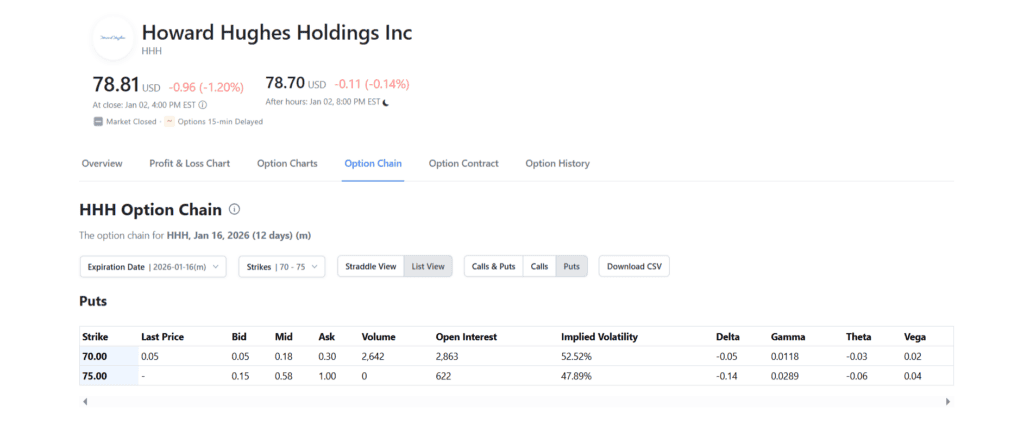The height and width of the screenshot is (424, 1024).
Task: Show only Calls in the chain
Action: (539, 266)
